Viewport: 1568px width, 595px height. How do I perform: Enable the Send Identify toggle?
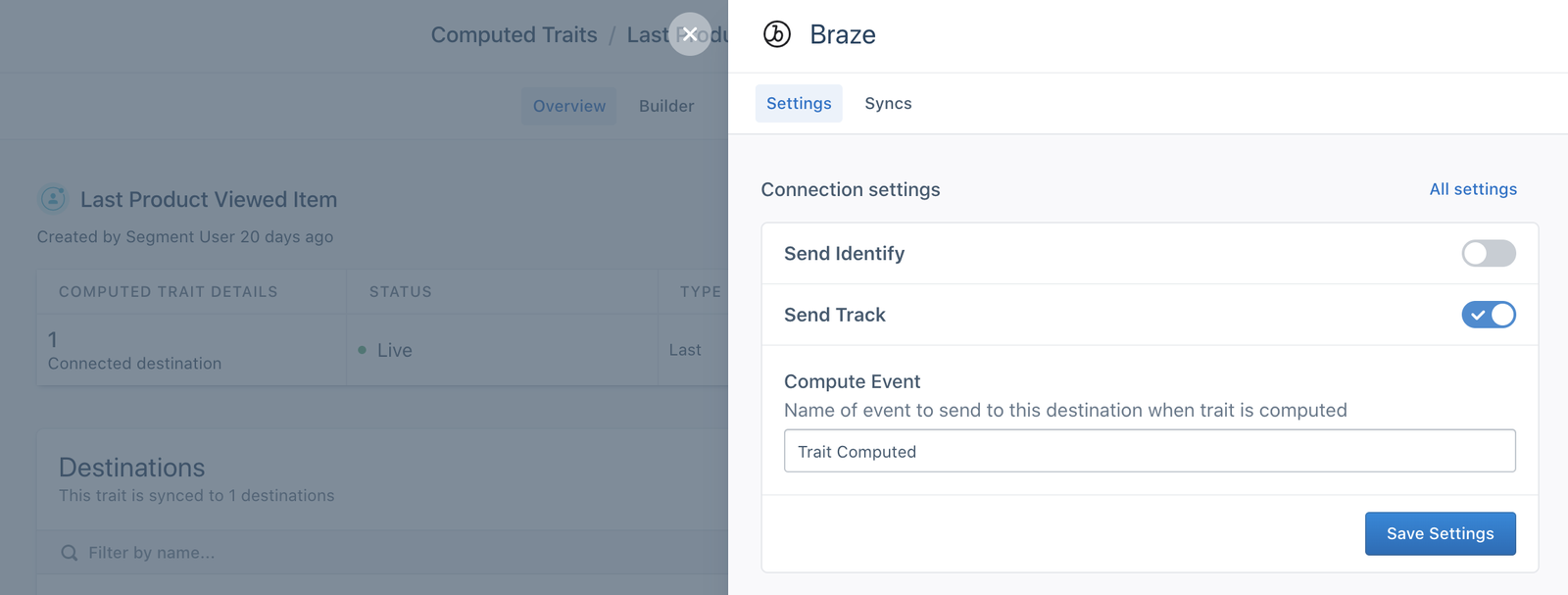[1488, 254]
